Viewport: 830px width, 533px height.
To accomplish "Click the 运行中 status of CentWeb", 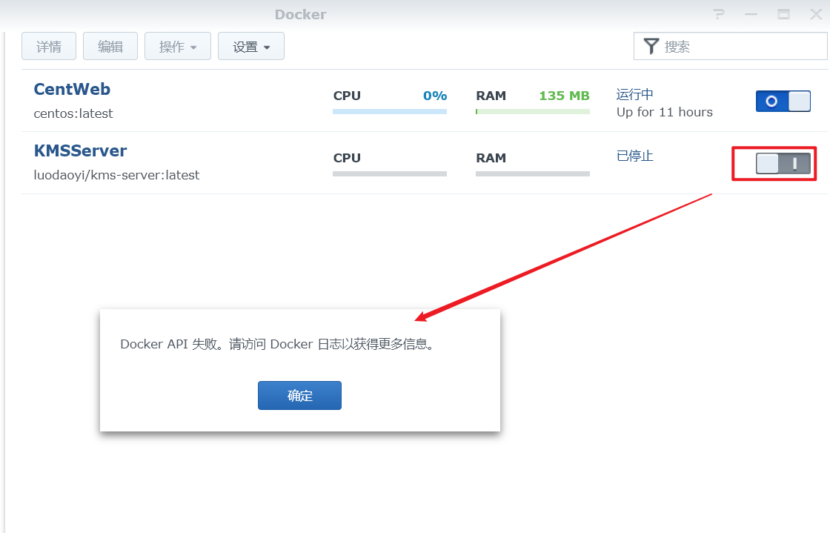I will 634,94.
